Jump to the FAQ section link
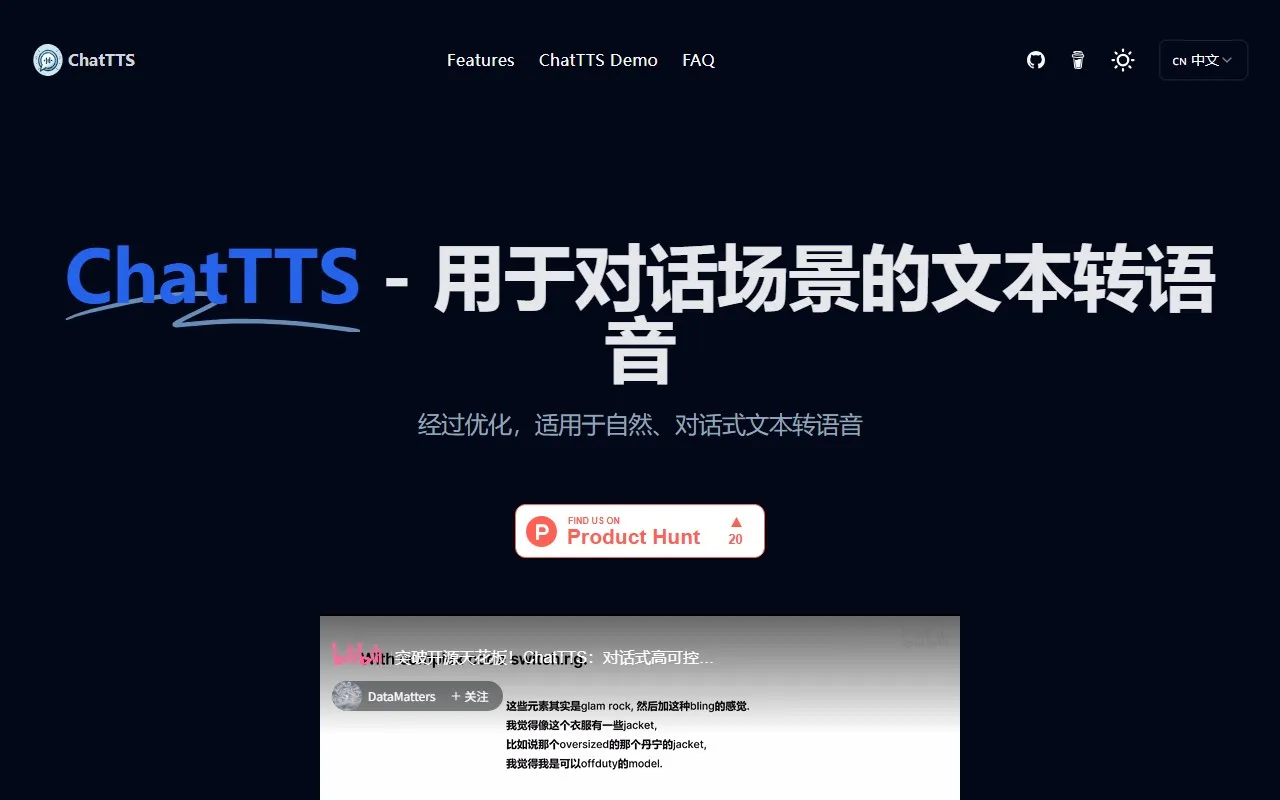This screenshot has height=800, width=1280. pos(698,60)
